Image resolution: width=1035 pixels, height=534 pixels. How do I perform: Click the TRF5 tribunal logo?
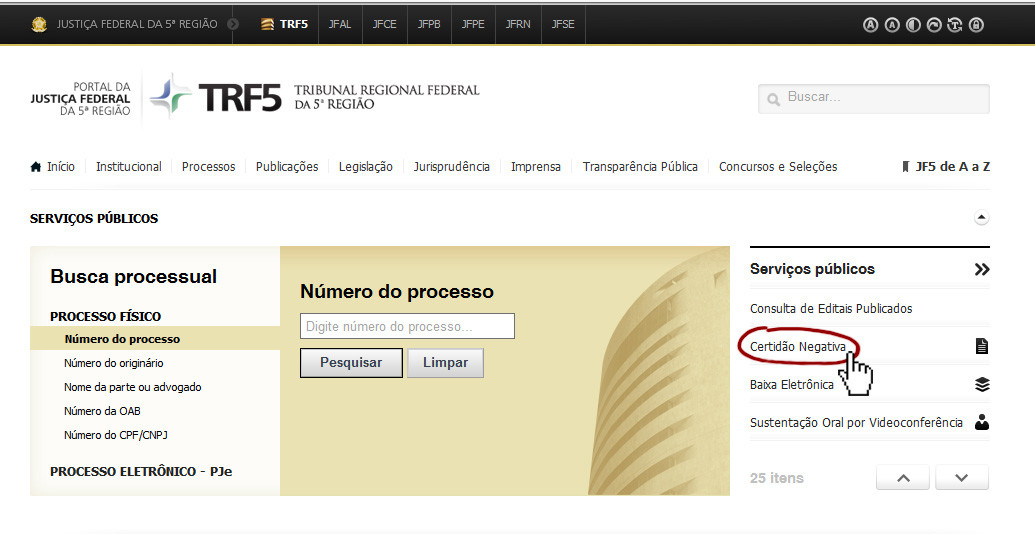[x=314, y=98]
